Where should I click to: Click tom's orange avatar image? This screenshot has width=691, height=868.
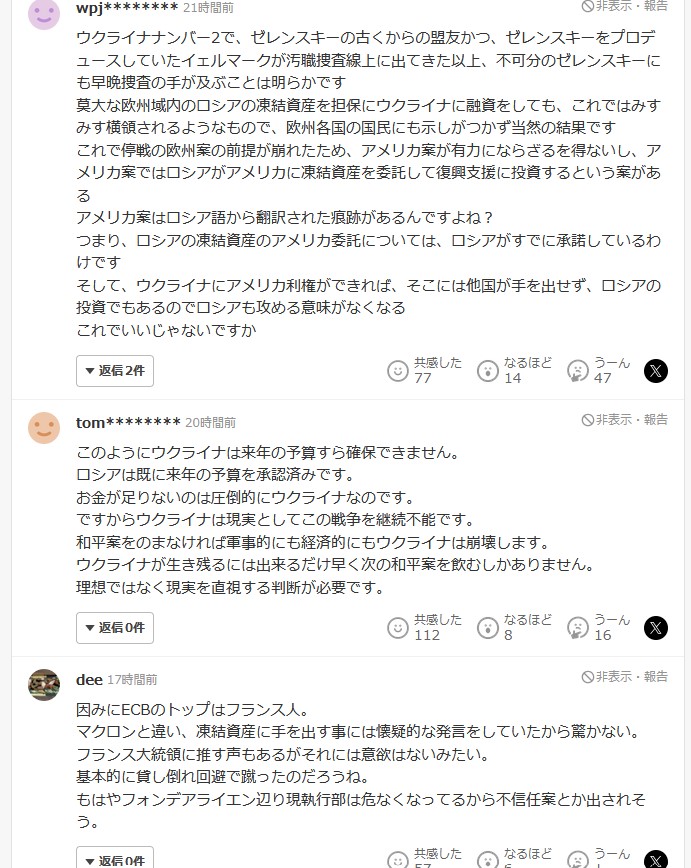pyautogui.click(x=44, y=428)
